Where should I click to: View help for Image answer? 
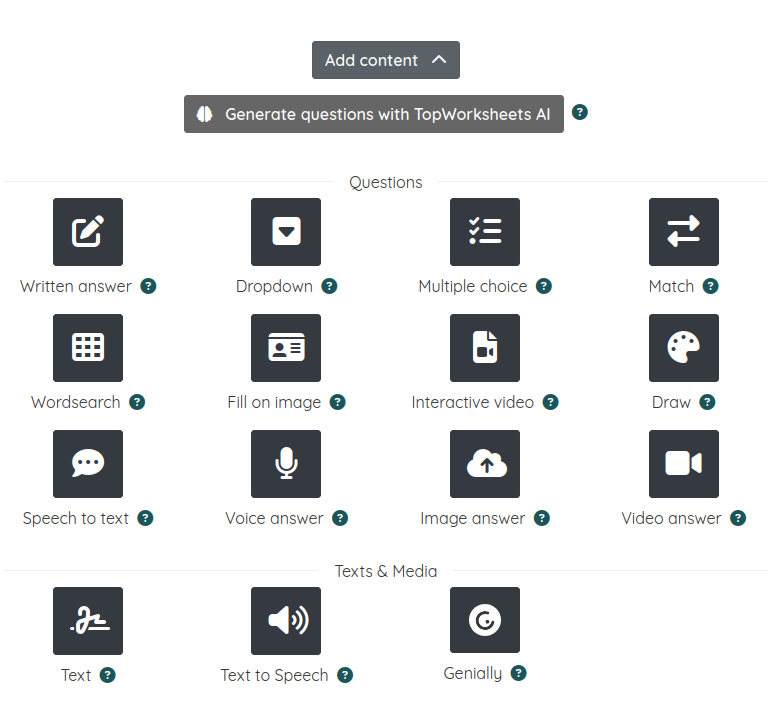(542, 518)
